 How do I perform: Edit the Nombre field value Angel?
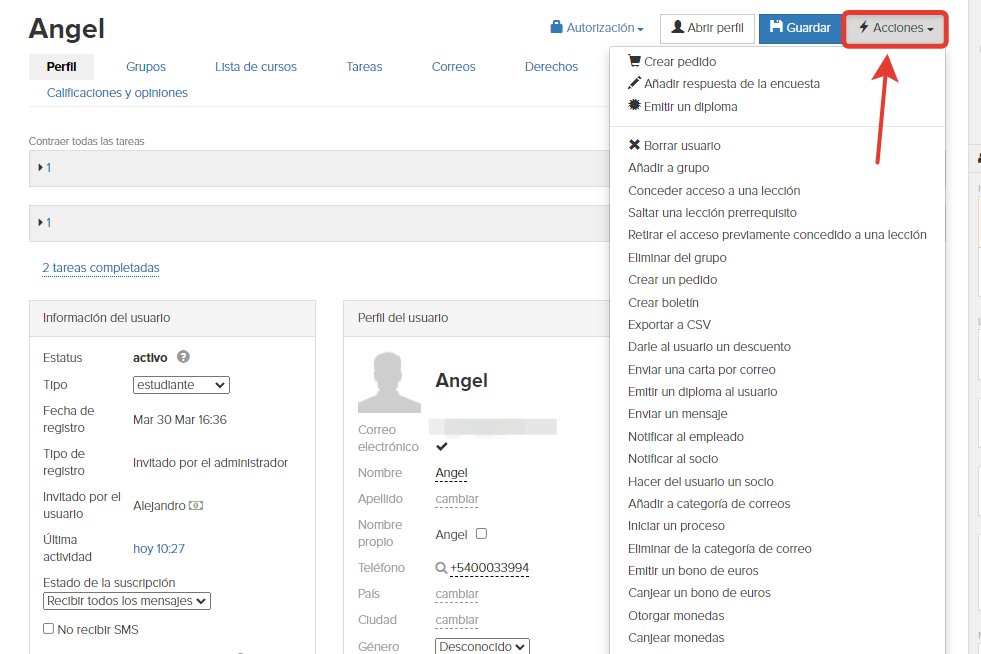click(451, 473)
